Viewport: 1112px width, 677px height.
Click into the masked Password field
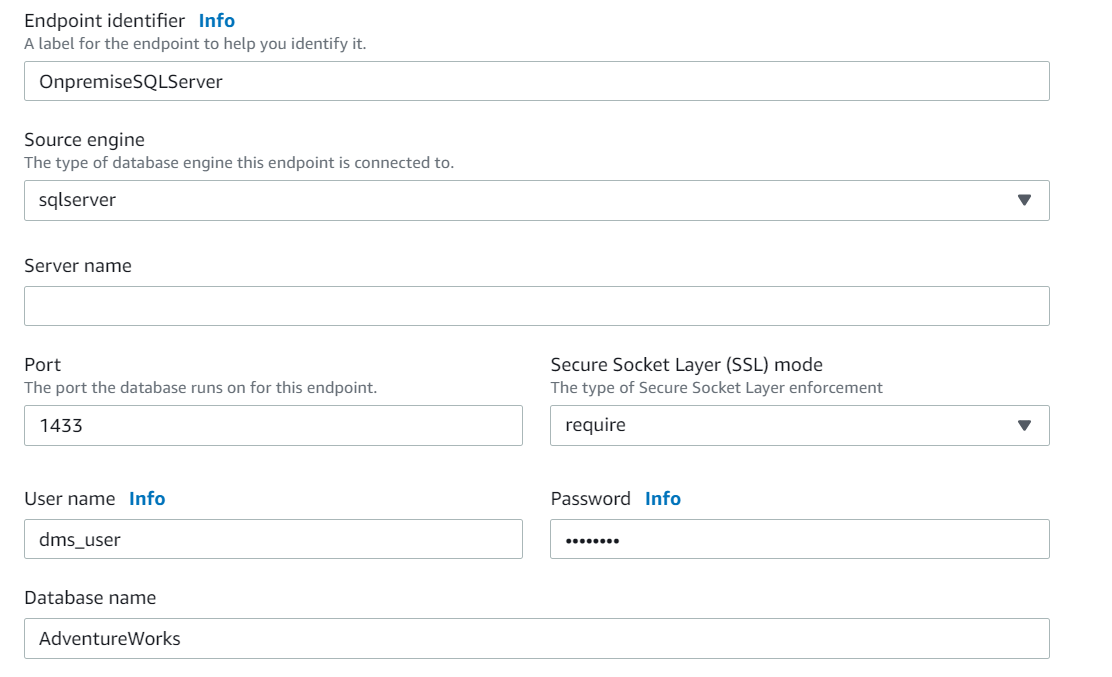pyautogui.click(x=799, y=539)
